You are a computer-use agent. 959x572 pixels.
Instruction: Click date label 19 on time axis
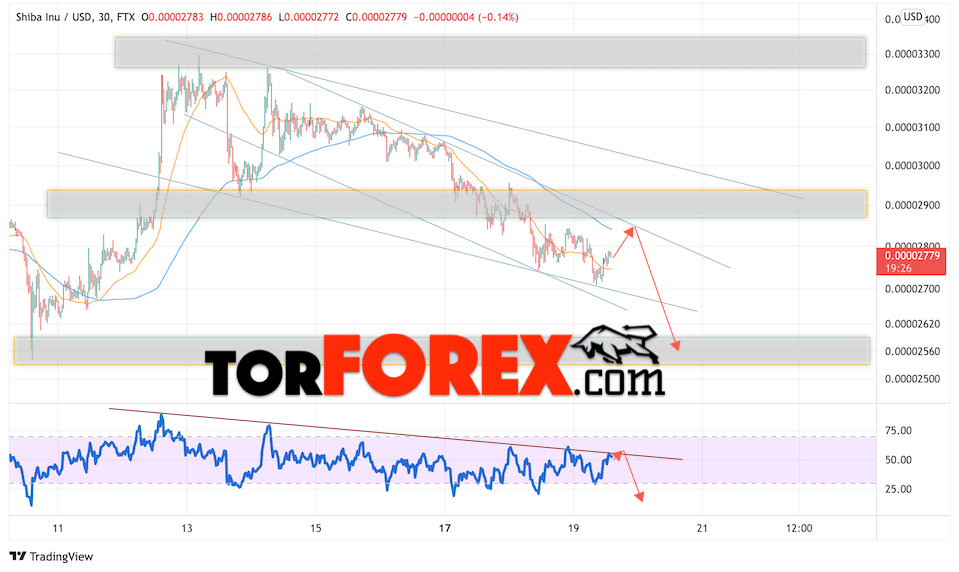[573, 528]
